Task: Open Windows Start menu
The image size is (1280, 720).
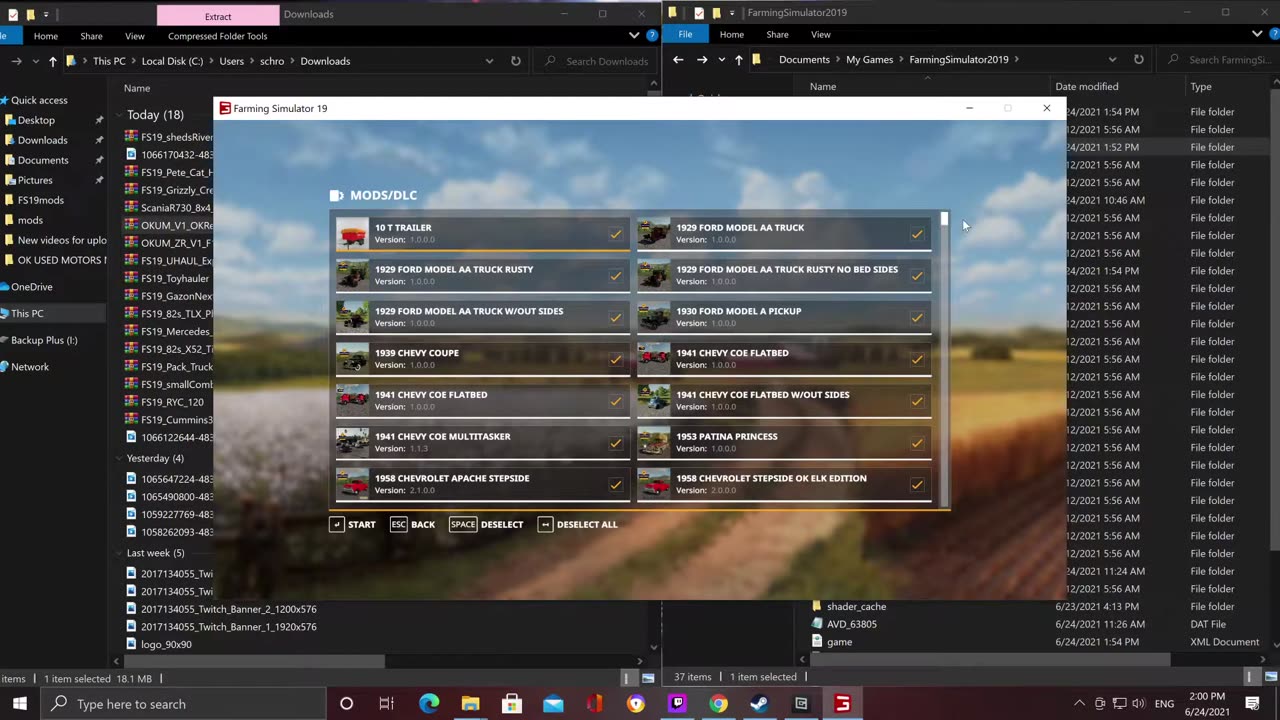Action: click(20, 704)
